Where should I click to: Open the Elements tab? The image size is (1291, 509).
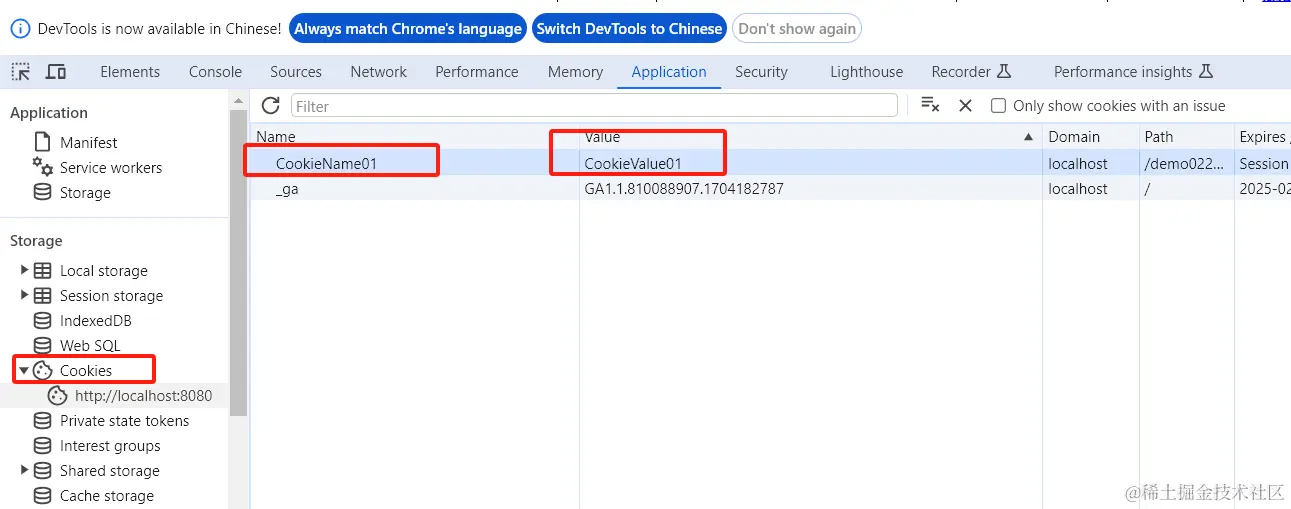click(x=130, y=72)
